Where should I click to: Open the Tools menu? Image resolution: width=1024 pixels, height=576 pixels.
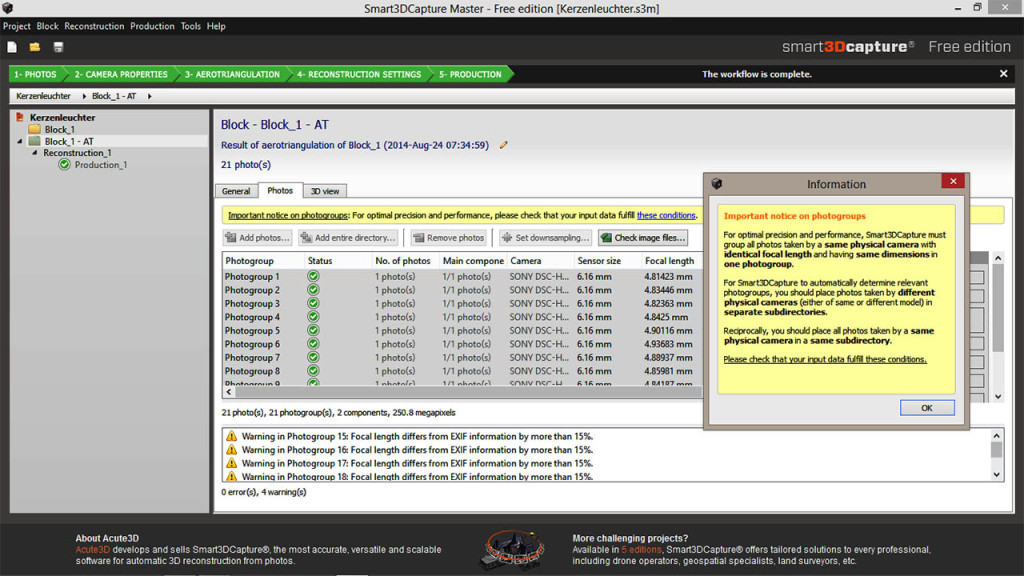pyautogui.click(x=191, y=26)
